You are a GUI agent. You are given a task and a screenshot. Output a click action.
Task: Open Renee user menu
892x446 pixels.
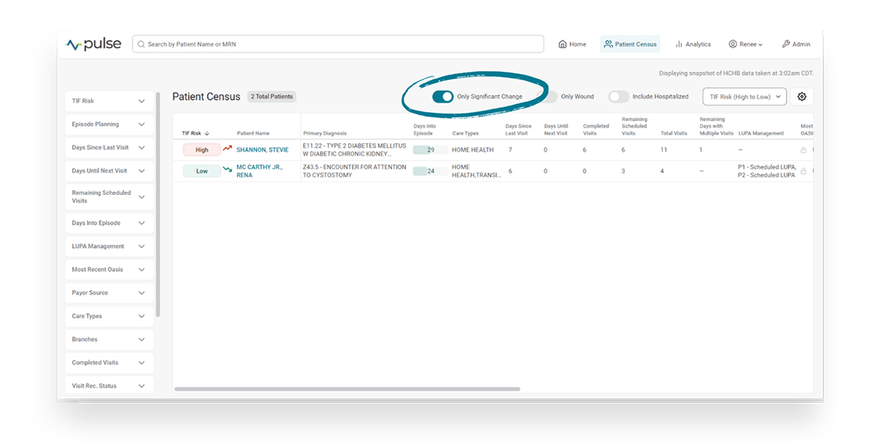click(x=746, y=44)
